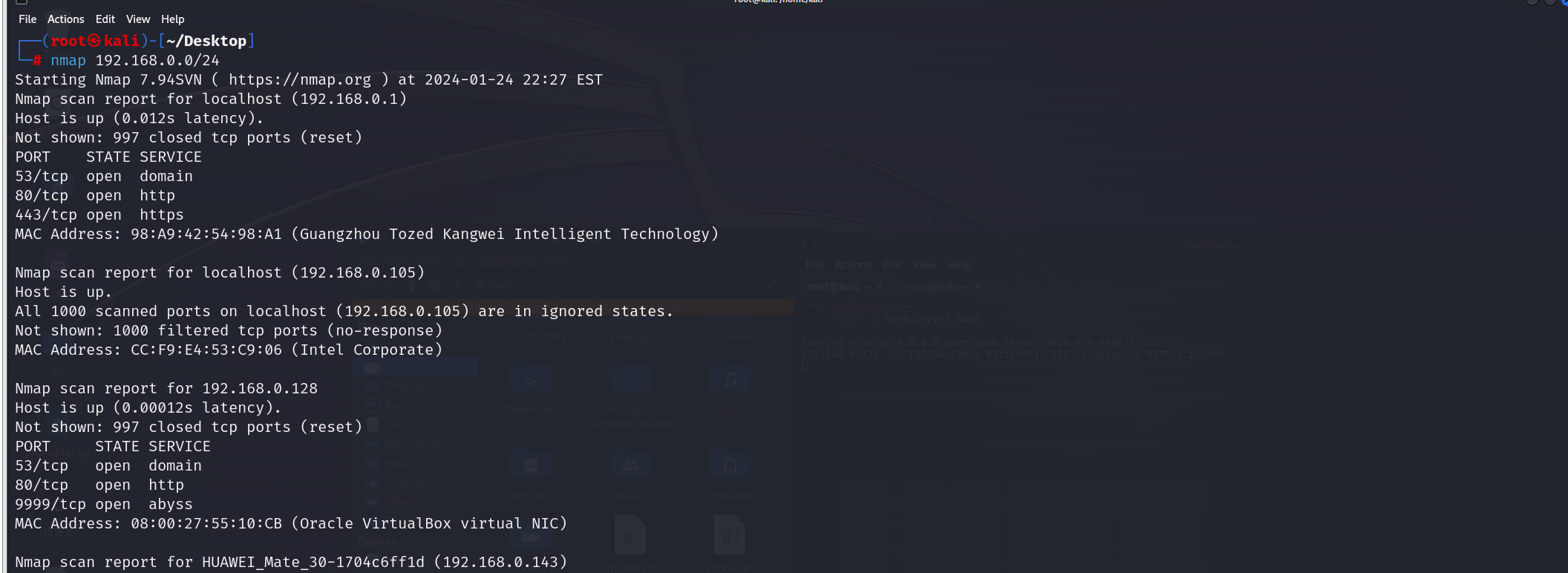Click 'HUAWEI_Mate_30-1704c6ff1d' hostname
Viewport: 1568px width, 573px height.
click(x=313, y=562)
